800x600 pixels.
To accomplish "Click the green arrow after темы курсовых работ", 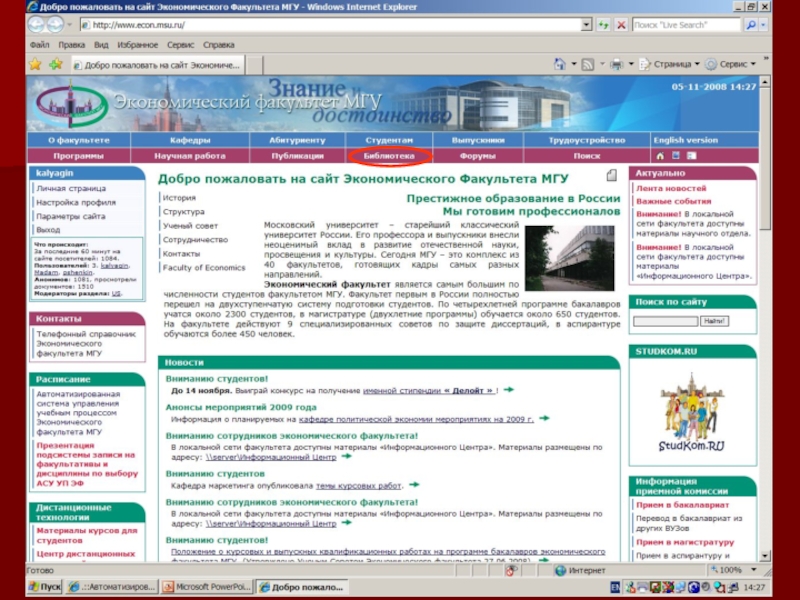I will 414,485.
